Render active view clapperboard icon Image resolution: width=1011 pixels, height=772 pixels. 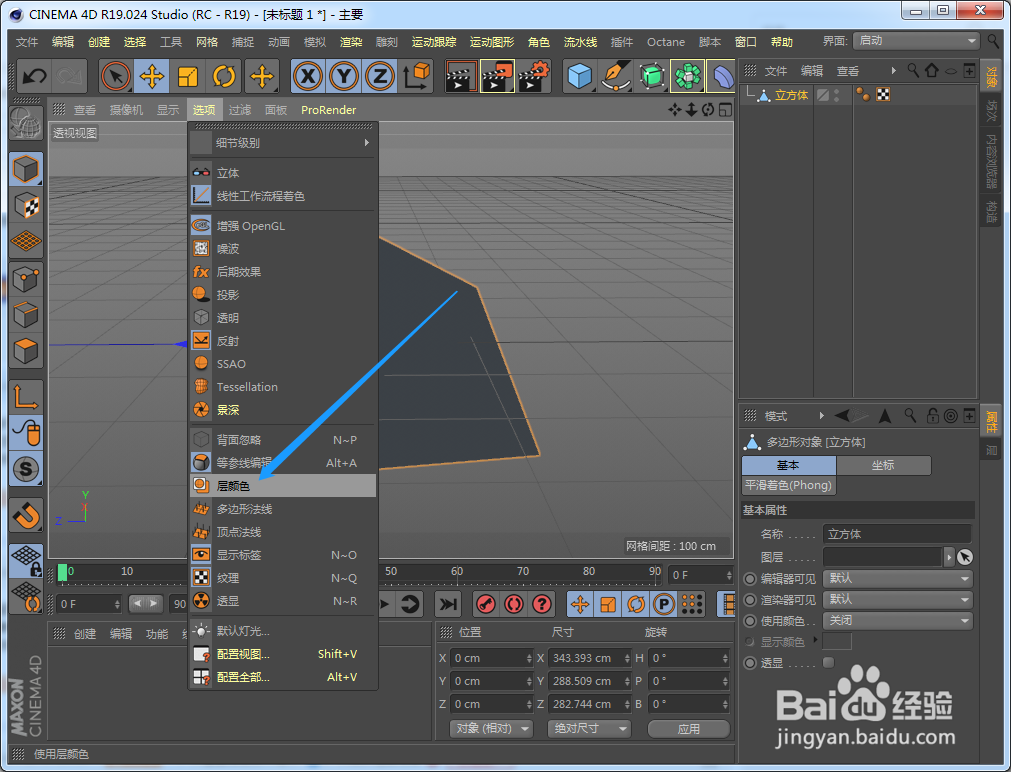[x=461, y=76]
